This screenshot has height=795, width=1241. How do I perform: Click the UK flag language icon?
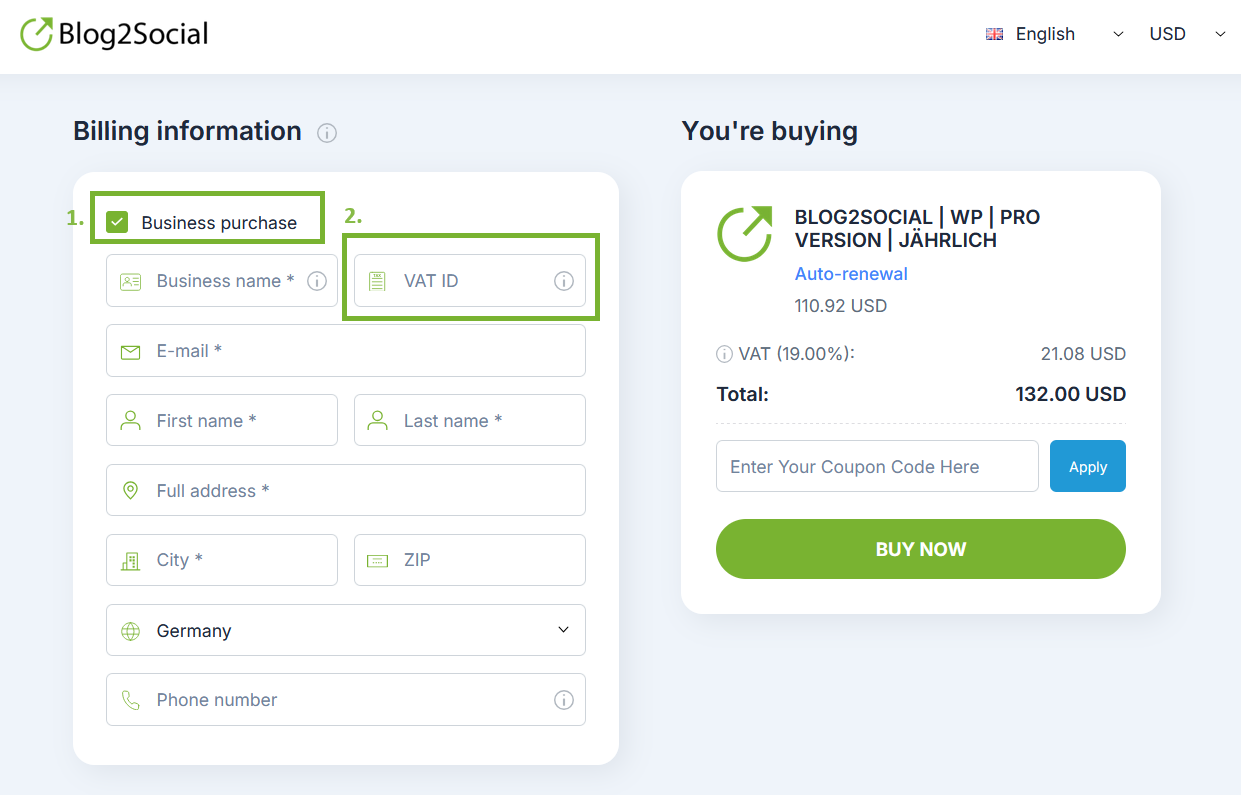pos(994,34)
